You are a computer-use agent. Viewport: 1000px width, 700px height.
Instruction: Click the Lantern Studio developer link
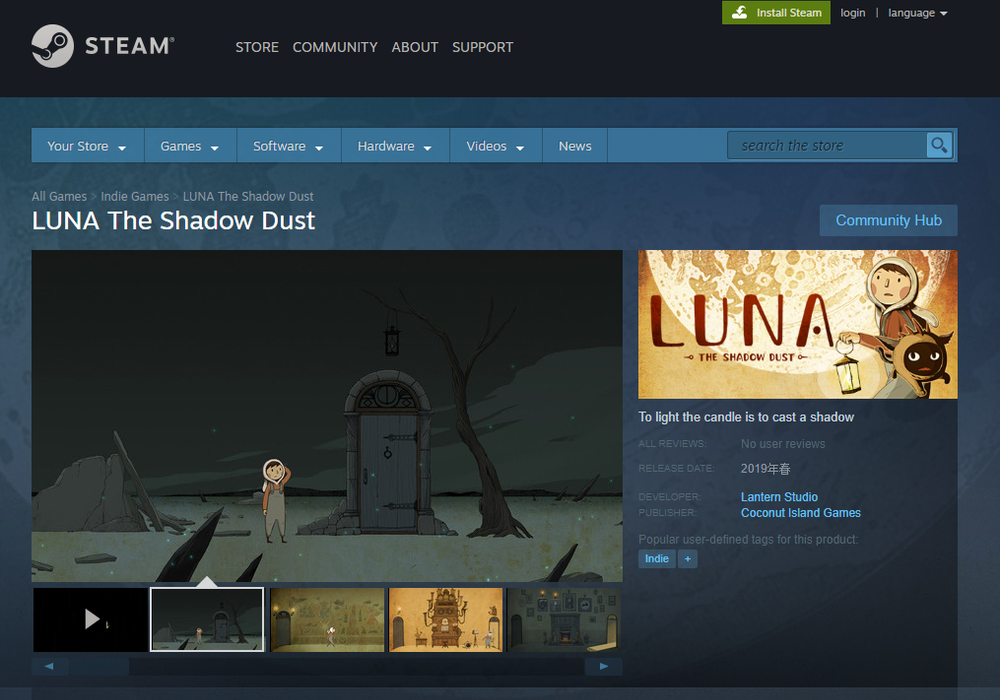779,497
